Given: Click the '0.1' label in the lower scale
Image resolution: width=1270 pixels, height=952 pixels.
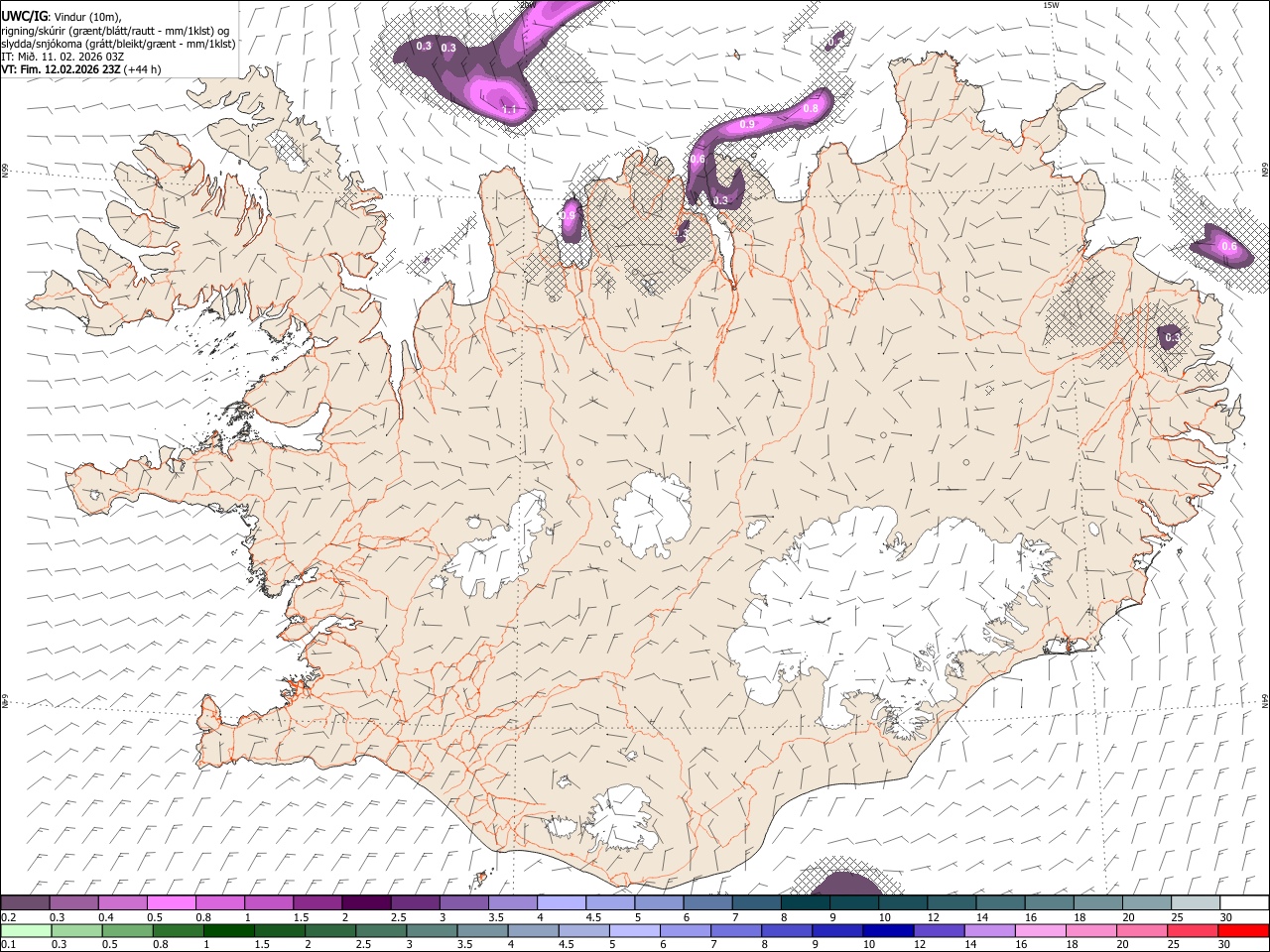Looking at the screenshot, I should pyautogui.click(x=8, y=945).
